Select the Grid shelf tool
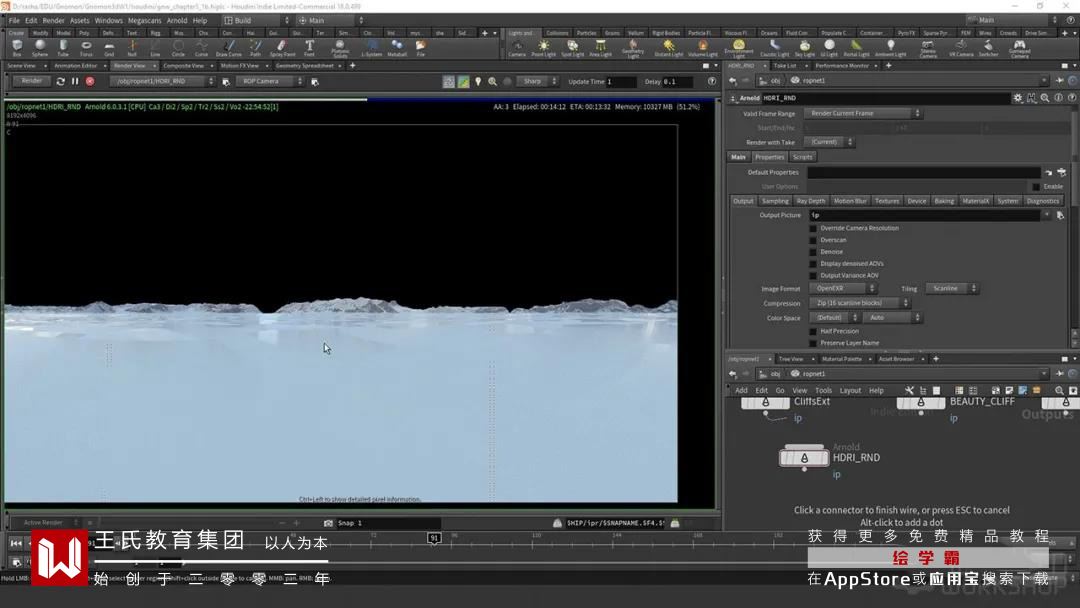Viewport: 1080px width, 608px height. click(109, 48)
